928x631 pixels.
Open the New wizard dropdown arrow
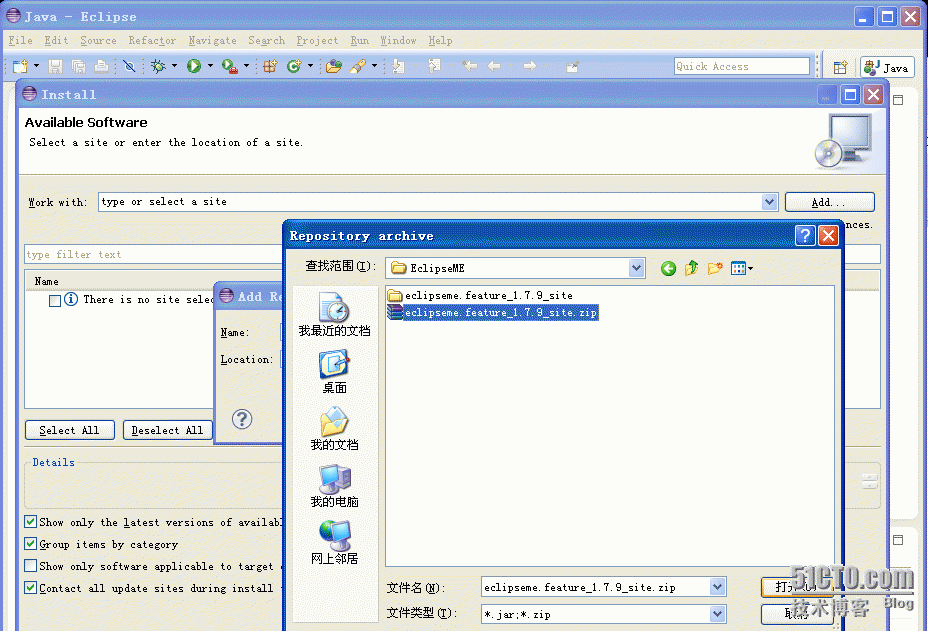click(x=36, y=66)
